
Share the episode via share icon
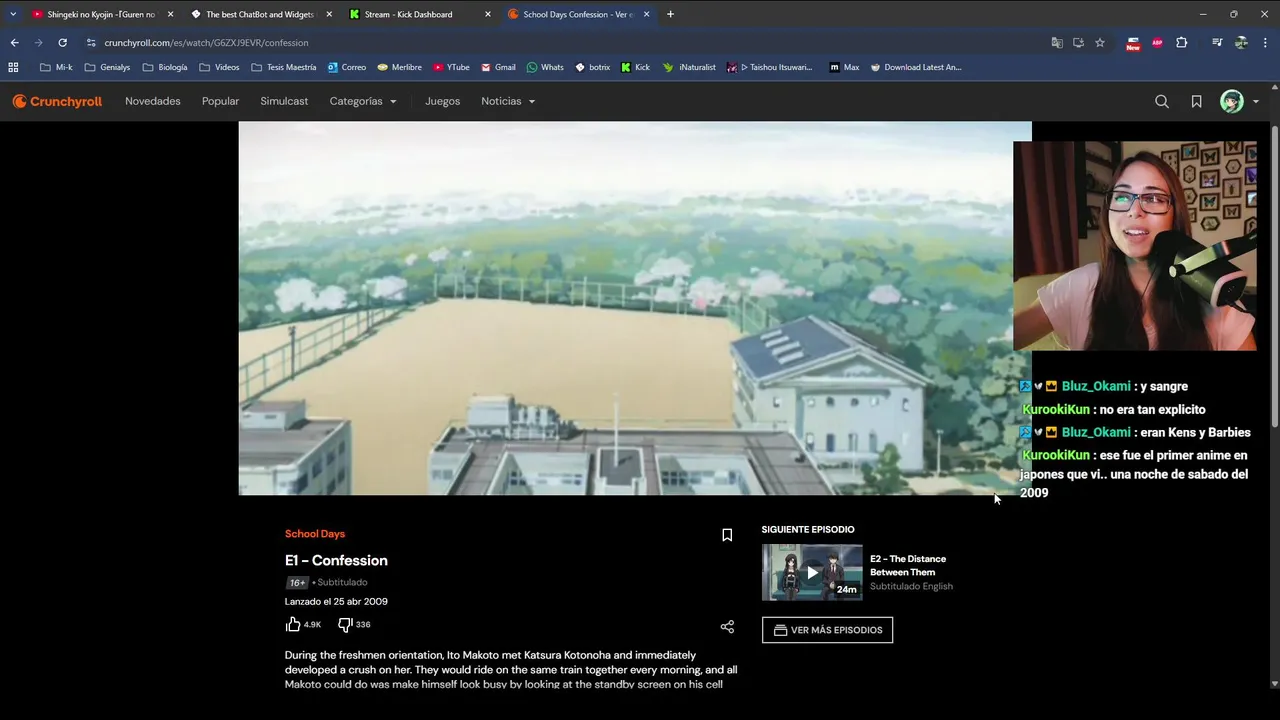coord(727,627)
